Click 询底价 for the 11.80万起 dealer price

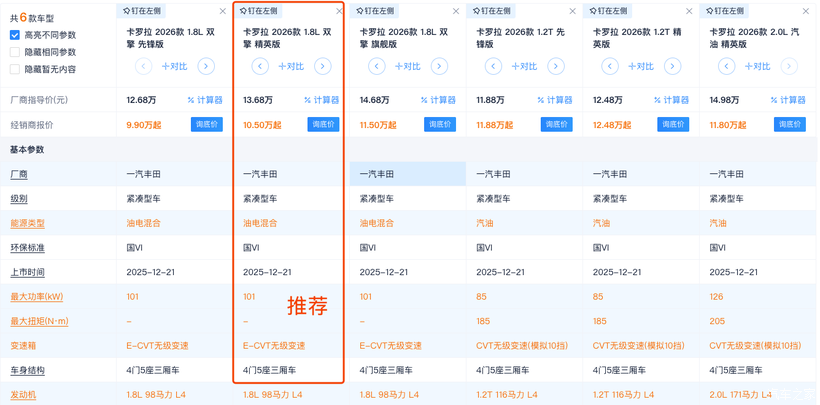click(x=789, y=124)
